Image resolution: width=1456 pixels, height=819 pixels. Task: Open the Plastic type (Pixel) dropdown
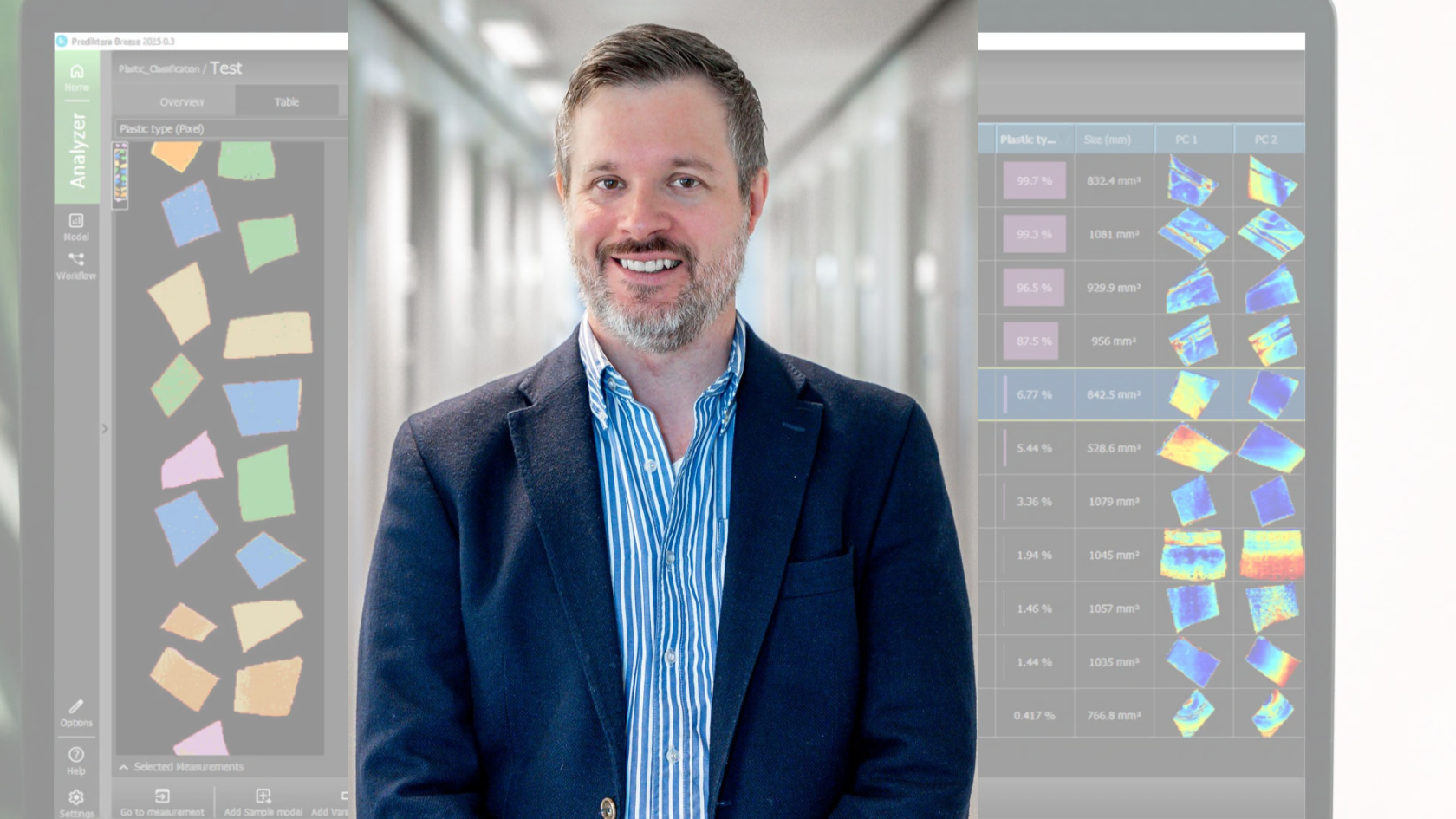230,129
